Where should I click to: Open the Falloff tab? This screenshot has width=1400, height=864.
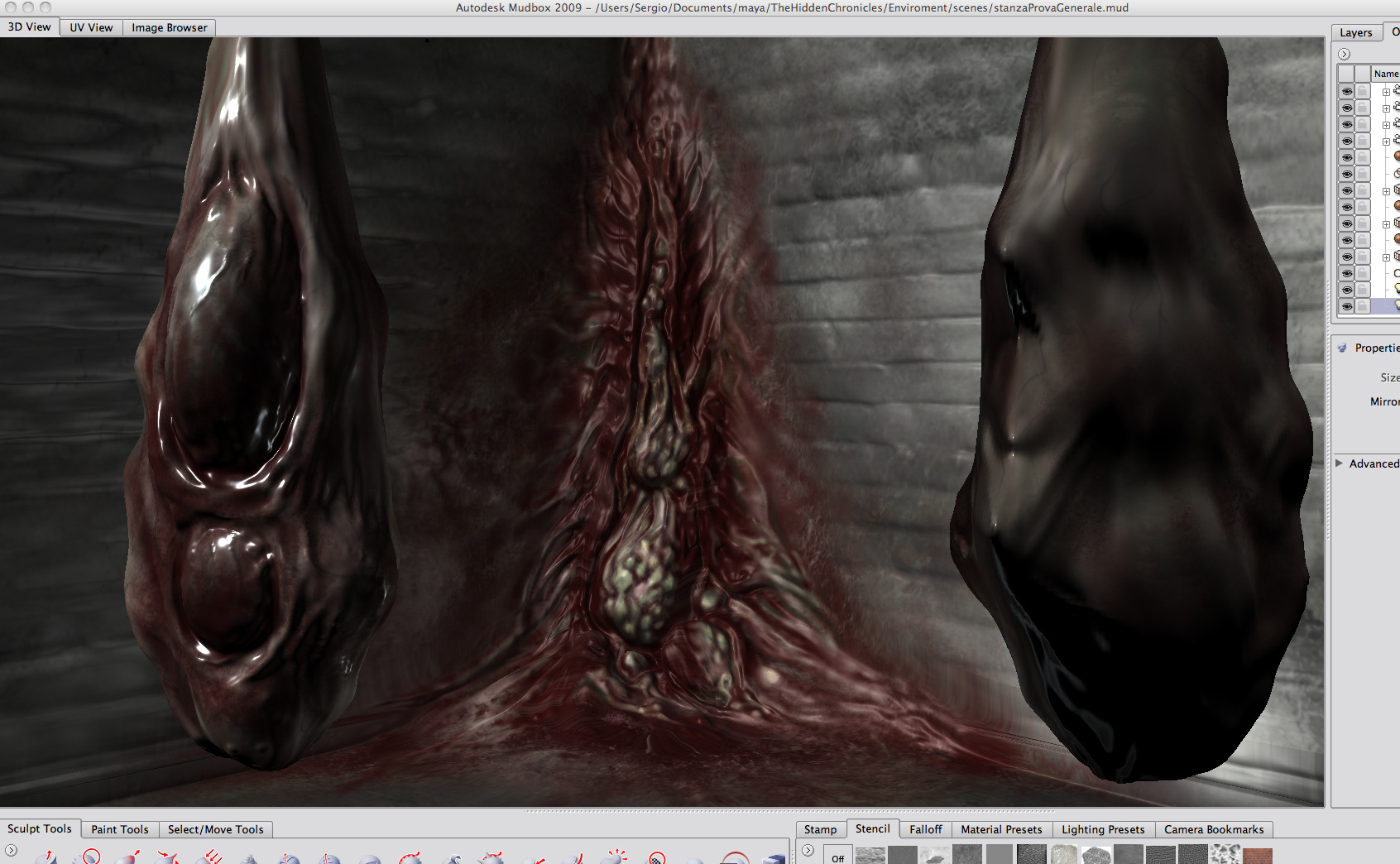[926, 829]
